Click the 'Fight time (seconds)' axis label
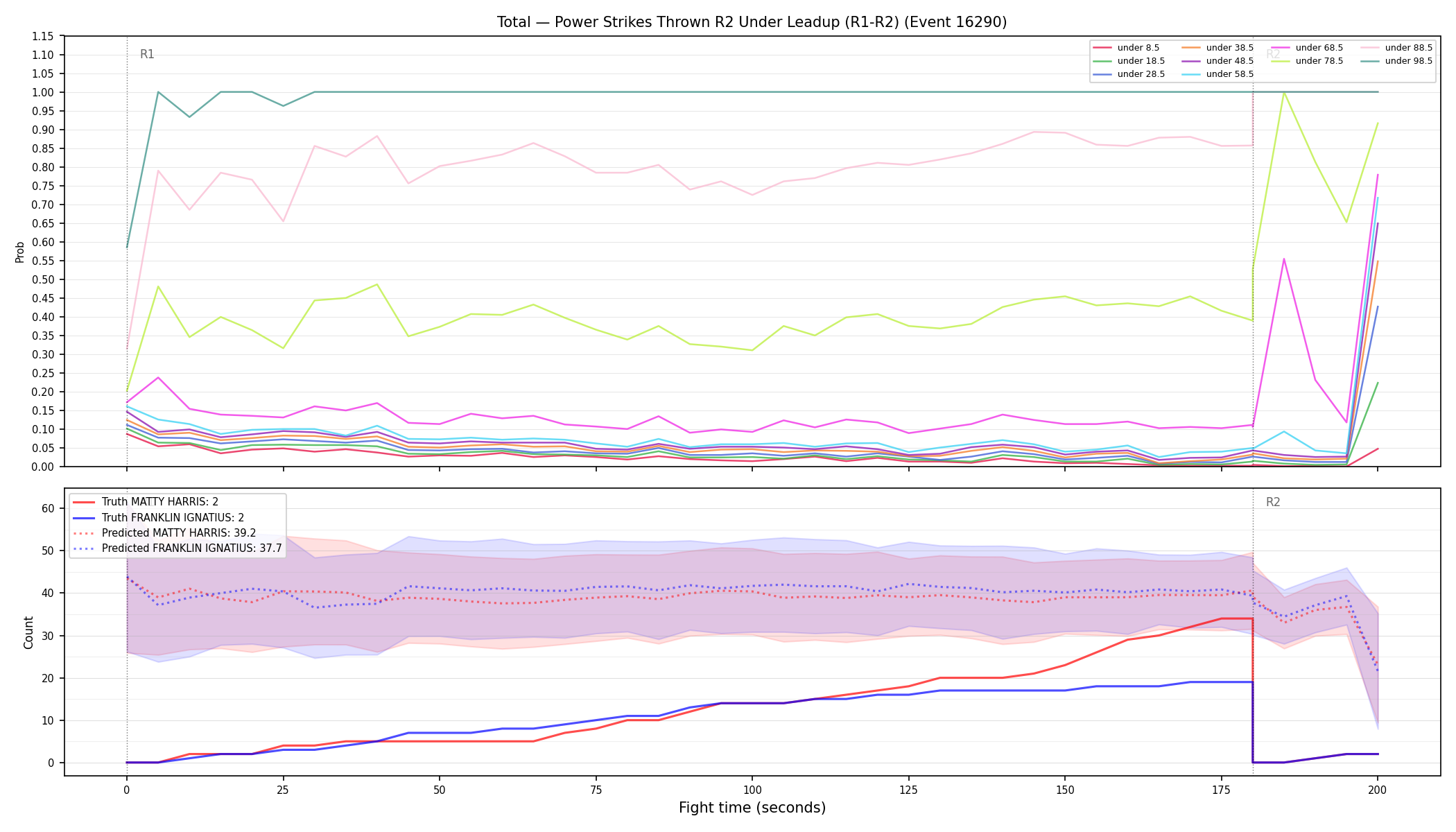 [x=752, y=808]
